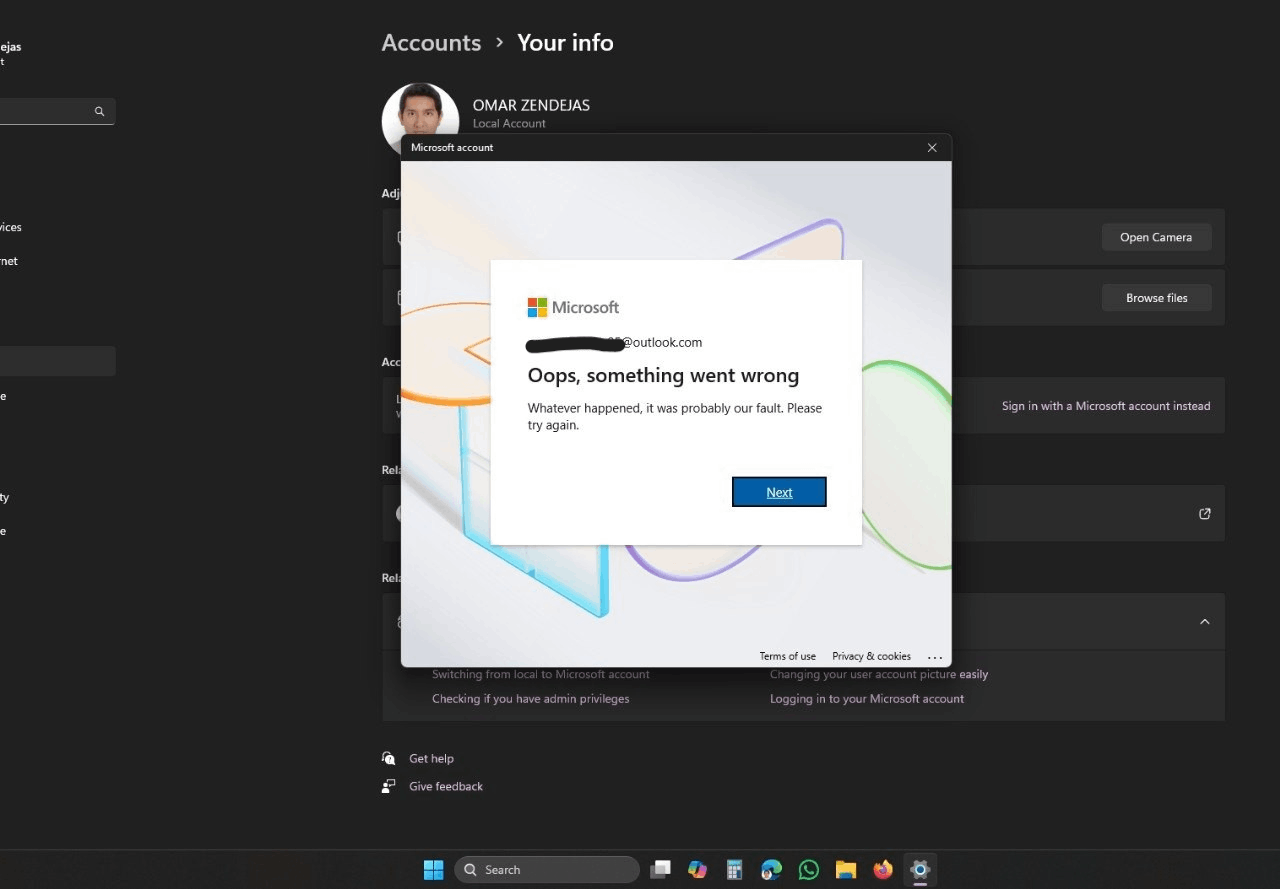Click Get help link

(431, 759)
